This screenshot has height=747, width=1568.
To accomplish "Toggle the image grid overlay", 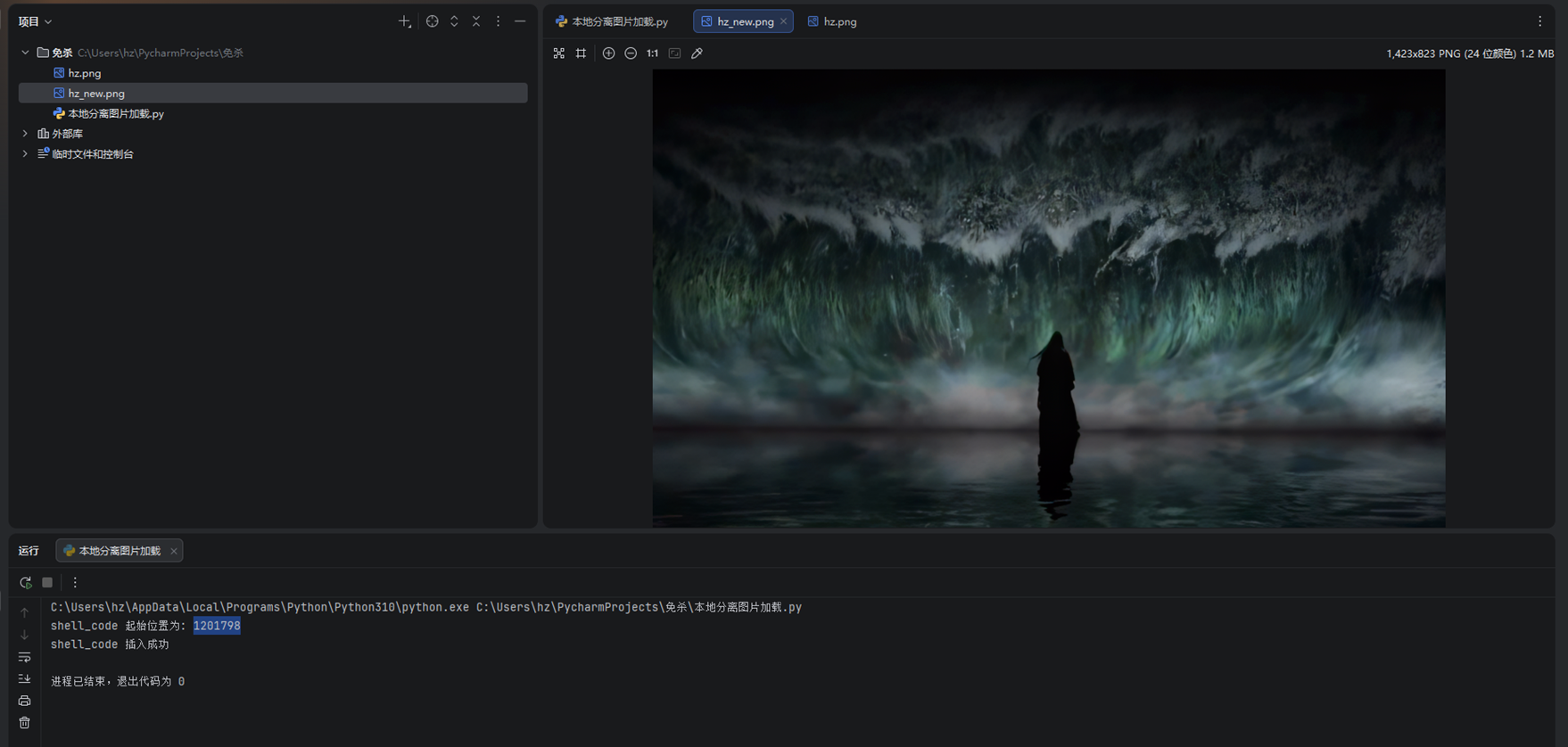I will tap(582, 53).
